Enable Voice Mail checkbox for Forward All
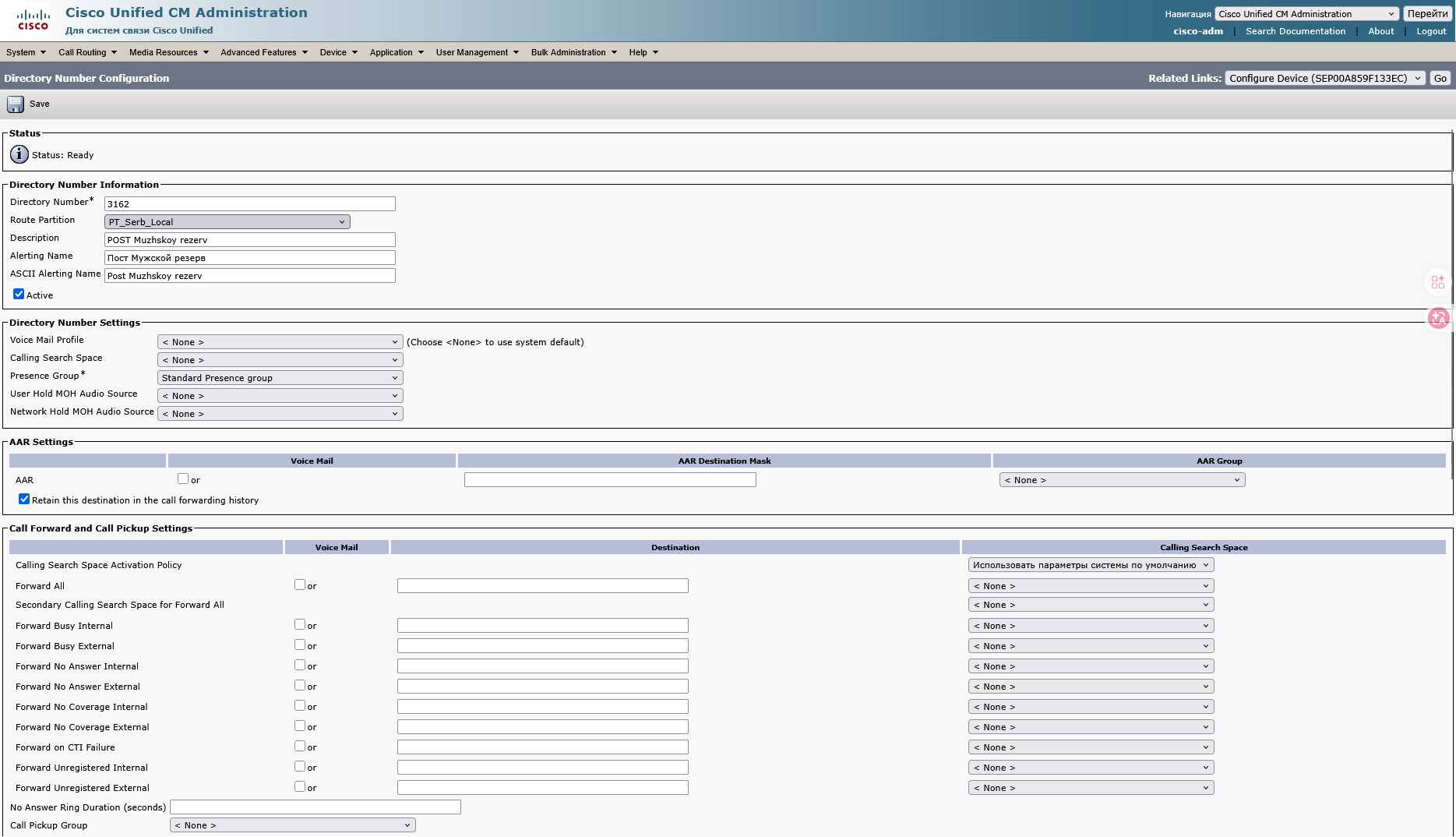 pos(300,584)
